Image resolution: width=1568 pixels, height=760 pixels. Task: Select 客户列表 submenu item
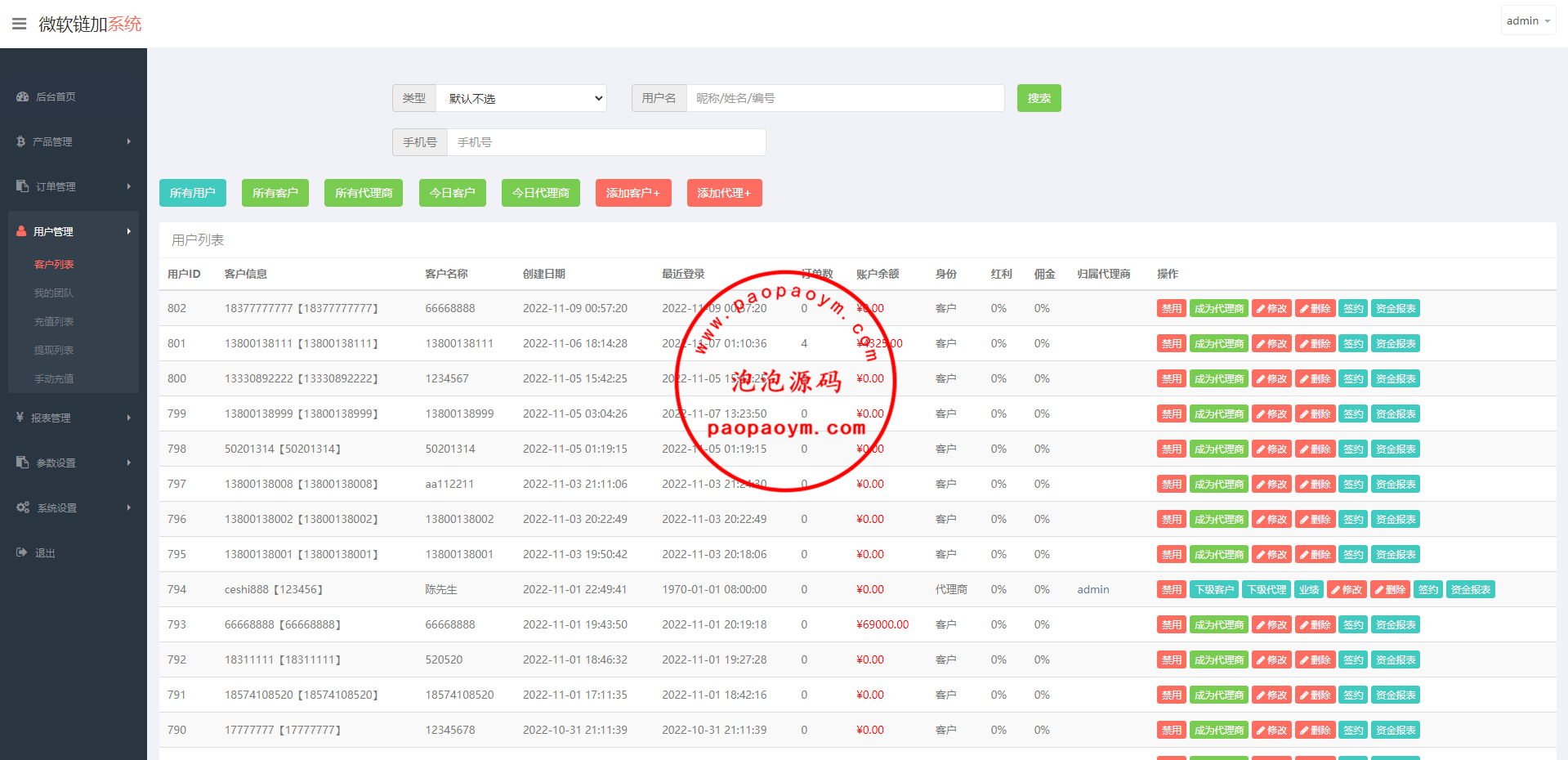(54, 264)
